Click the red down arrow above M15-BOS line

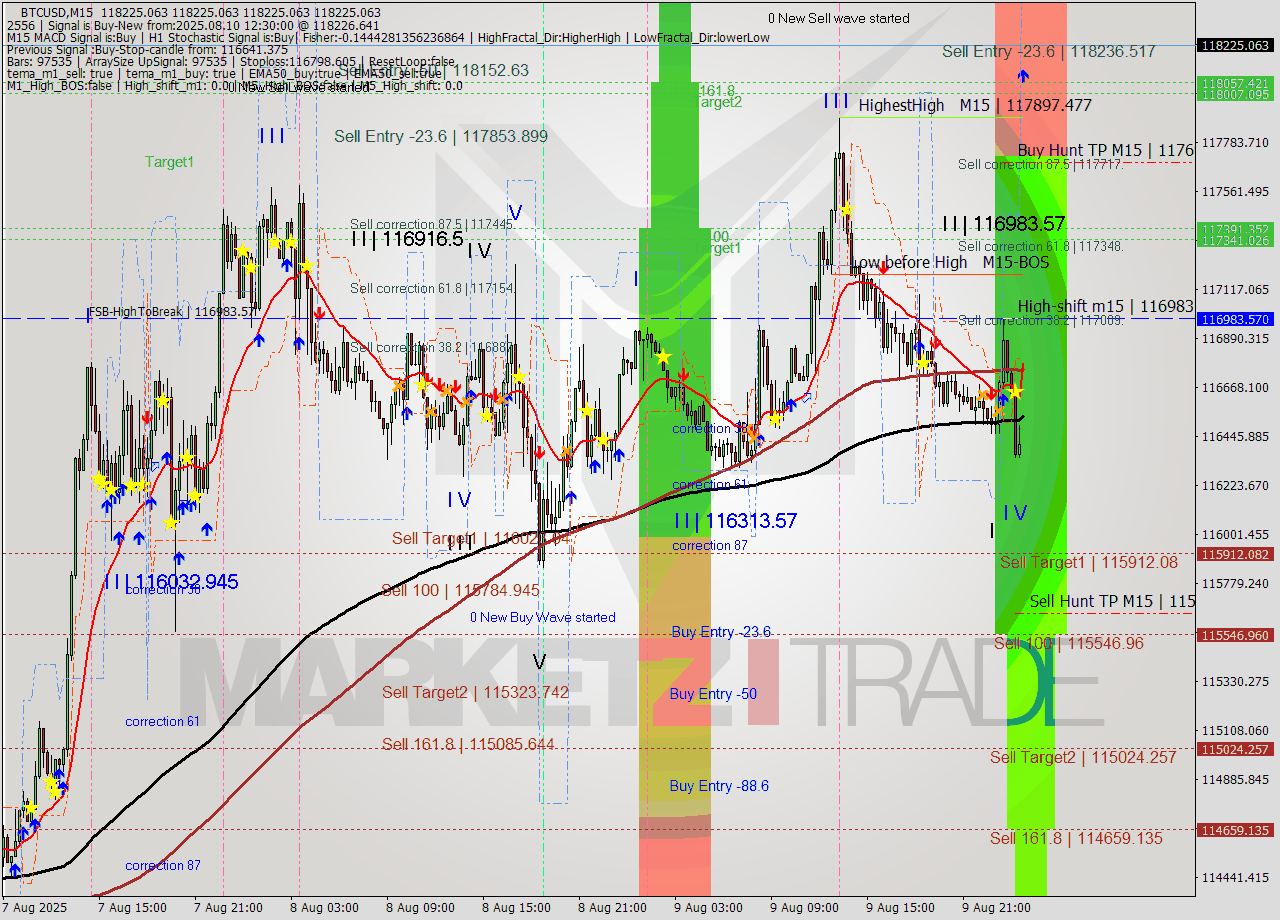tap(884, 267)
